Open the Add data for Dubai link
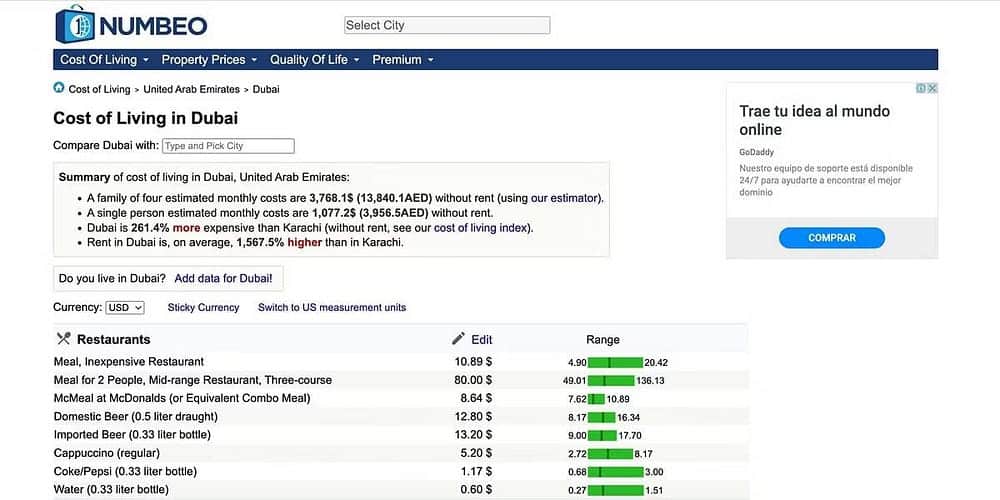Screen dimensions: 1000x500 point(223,278)
